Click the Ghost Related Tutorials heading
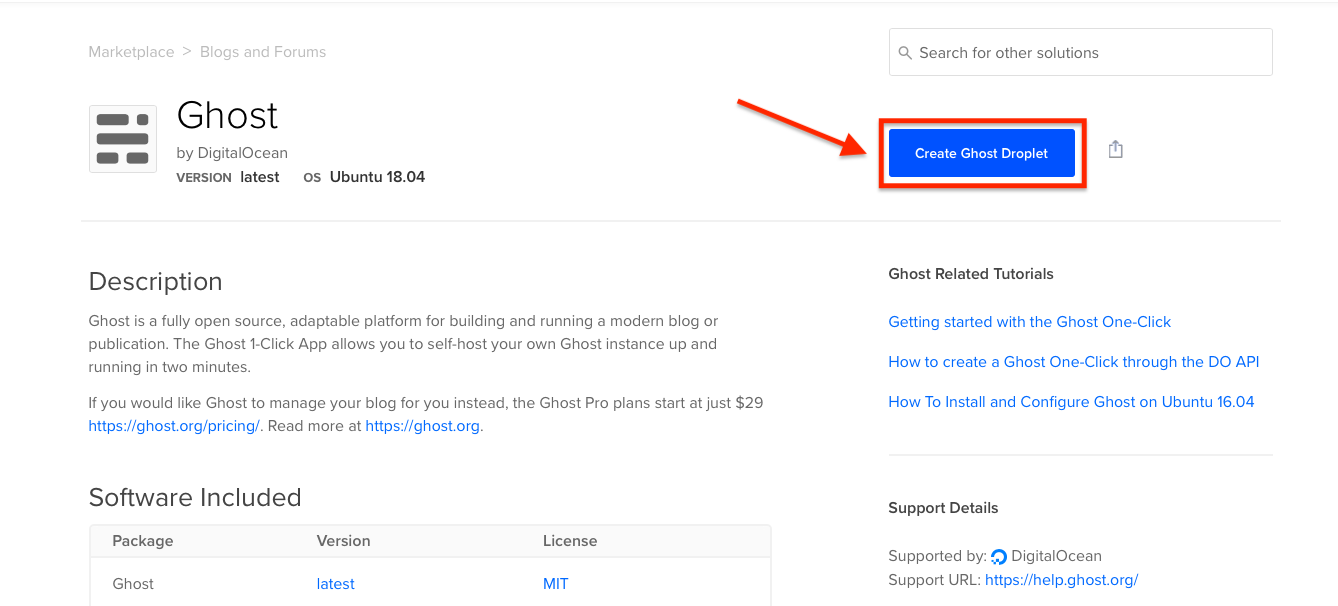Screen dimensions: 1338x606 tap(971, 274)
